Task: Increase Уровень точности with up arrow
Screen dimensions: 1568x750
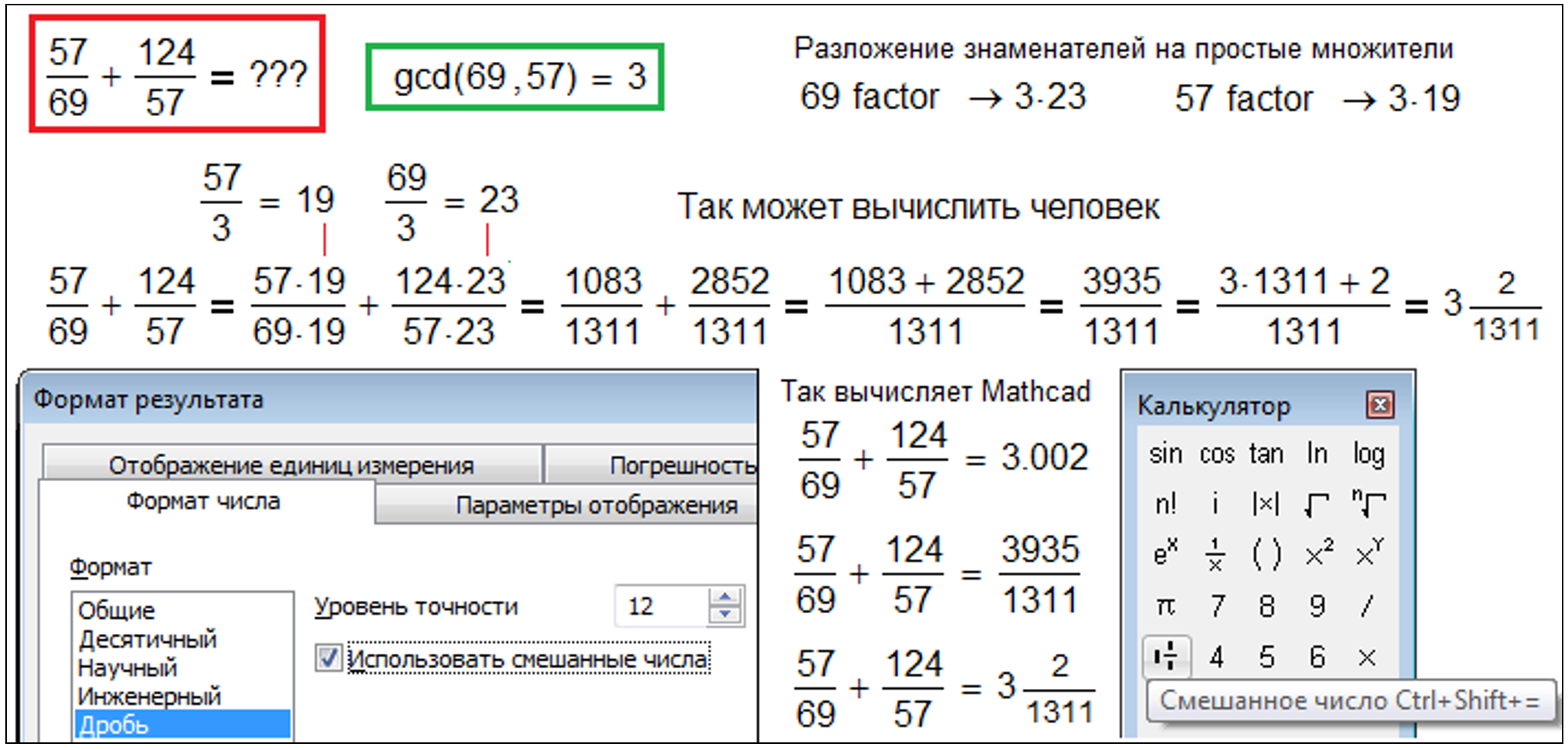Action: (x=725, y=596)
